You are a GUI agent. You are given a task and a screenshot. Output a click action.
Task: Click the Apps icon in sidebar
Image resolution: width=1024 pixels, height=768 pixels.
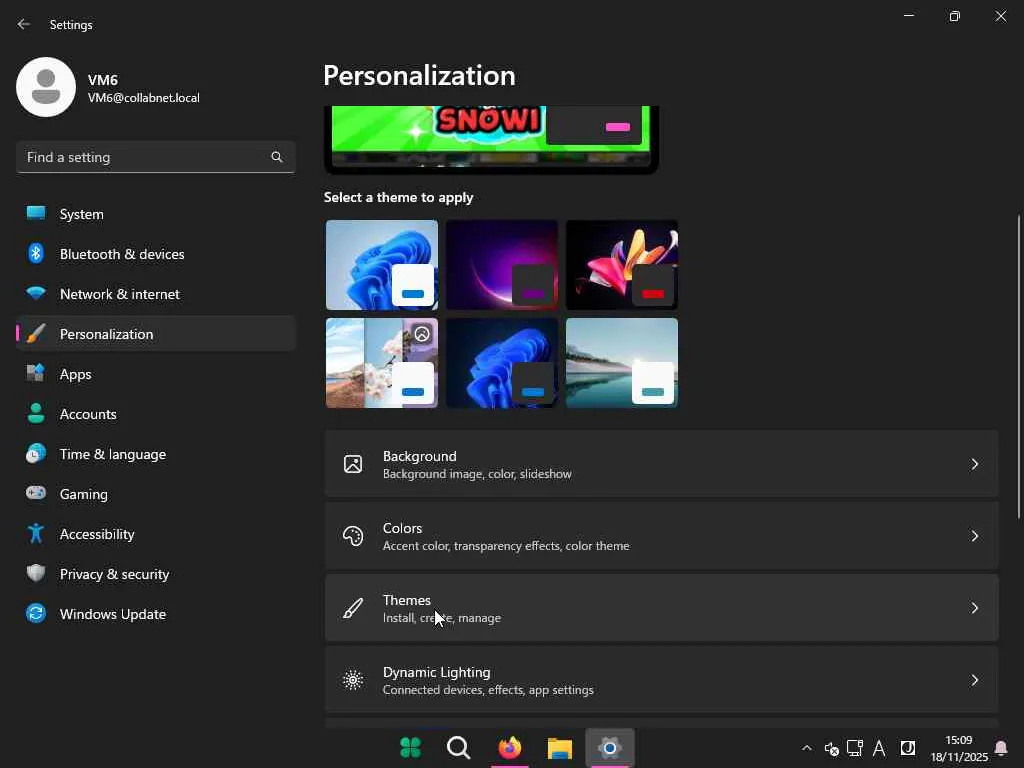[x=36, y=374]
